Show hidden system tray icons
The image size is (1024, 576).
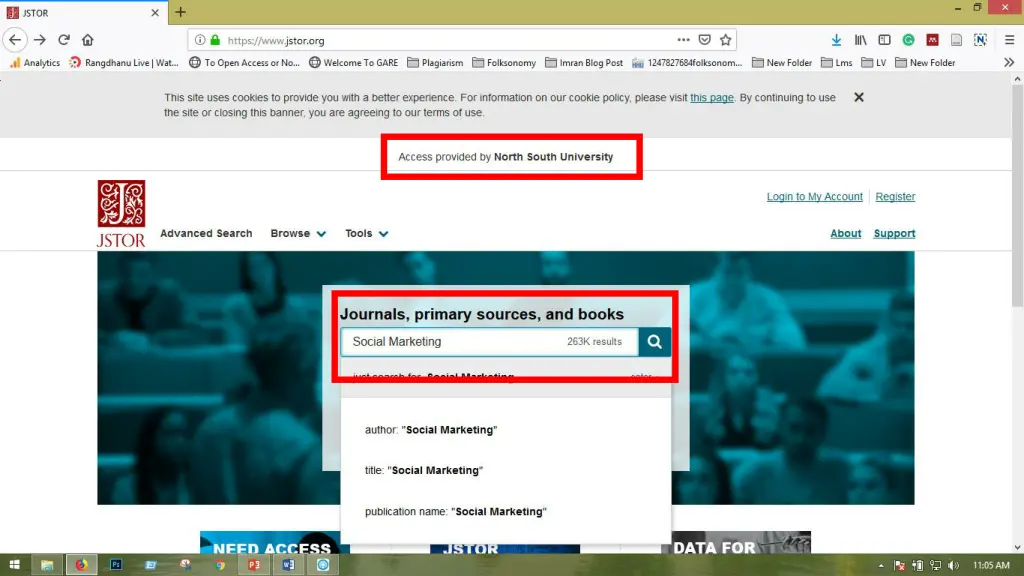pos(881,566)
